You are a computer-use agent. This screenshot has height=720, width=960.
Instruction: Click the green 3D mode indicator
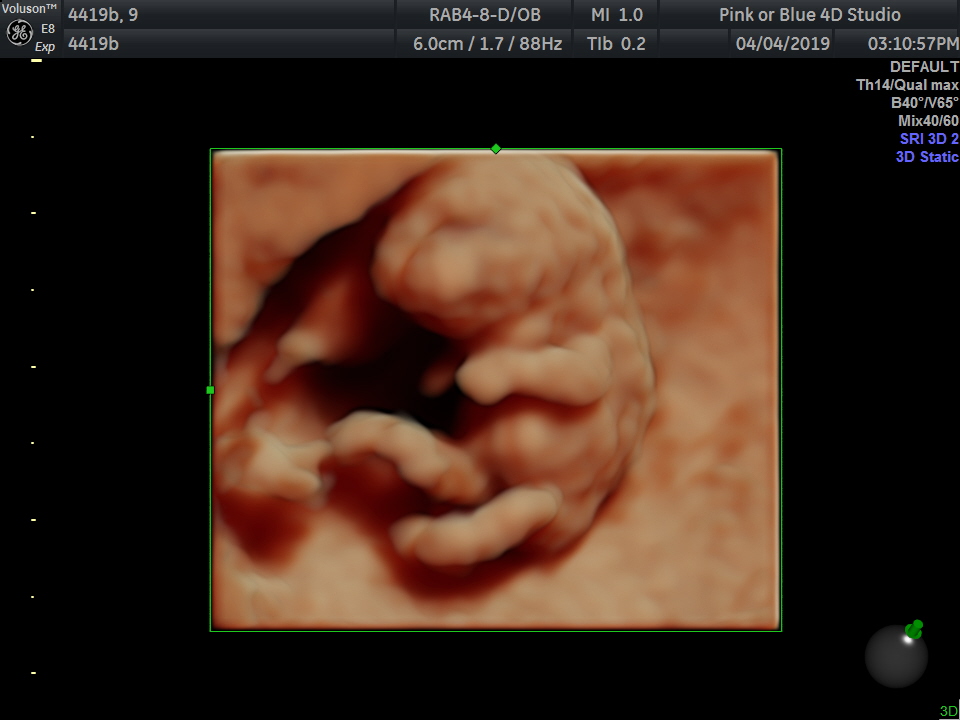(948, 711)
